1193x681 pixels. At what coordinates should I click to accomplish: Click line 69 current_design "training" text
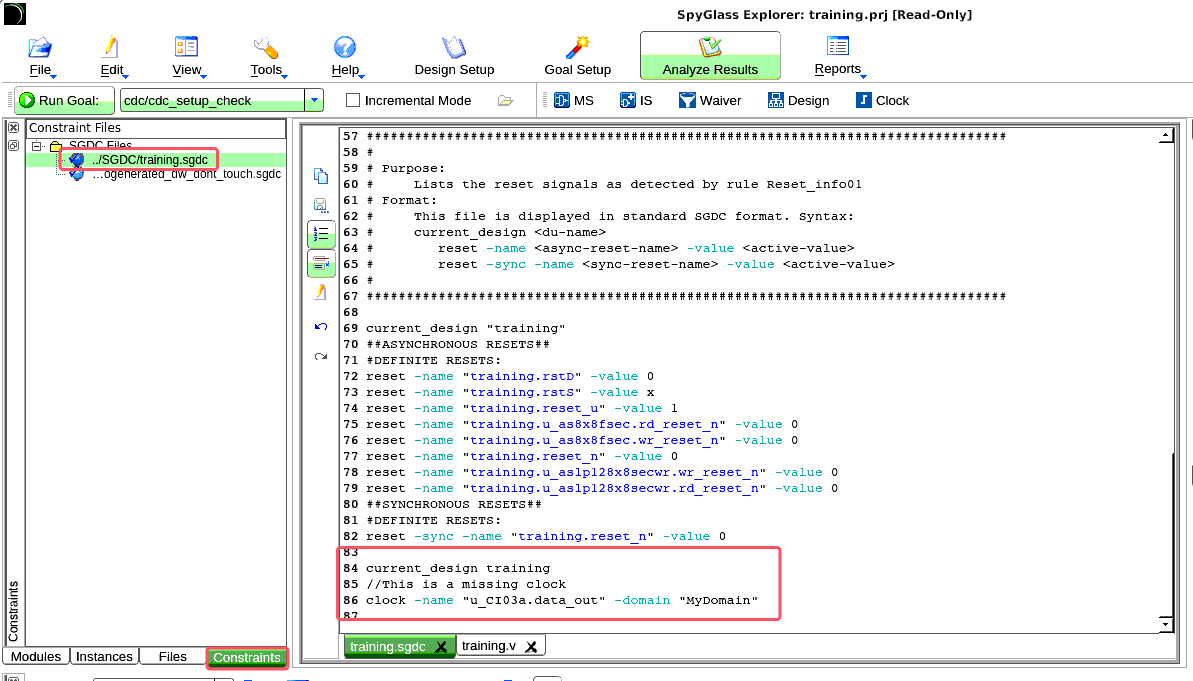click(466, 329)
